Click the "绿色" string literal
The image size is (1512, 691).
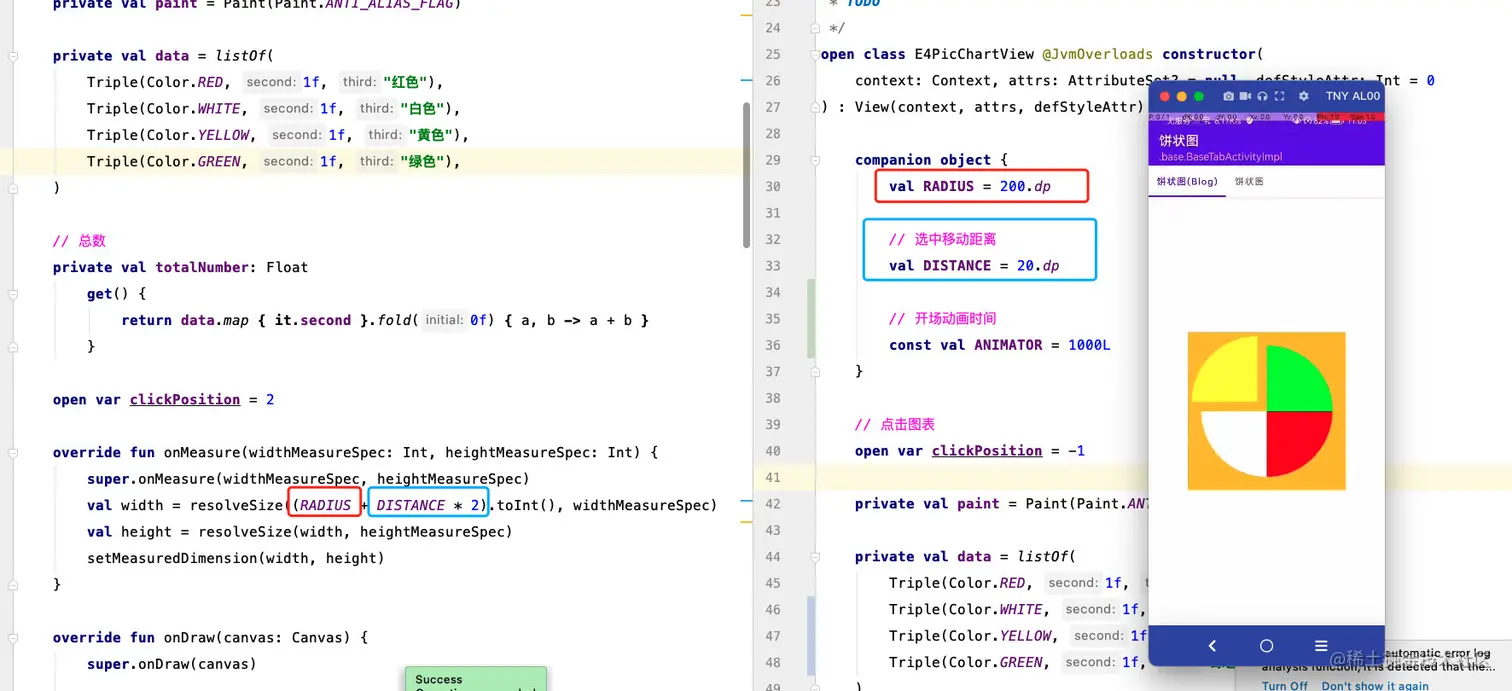[x=424, y=162]
